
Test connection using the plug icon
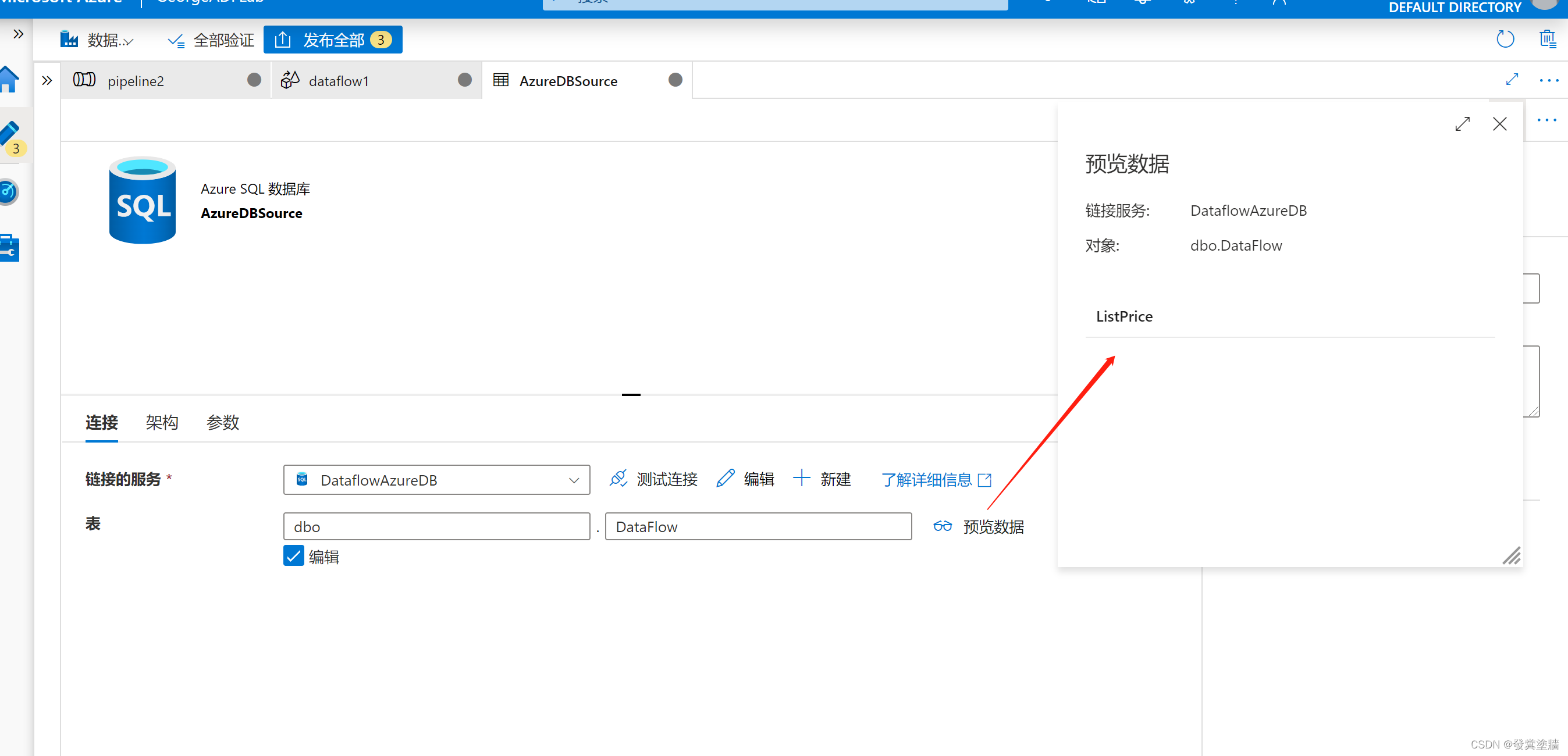click(x=618, y=478)
